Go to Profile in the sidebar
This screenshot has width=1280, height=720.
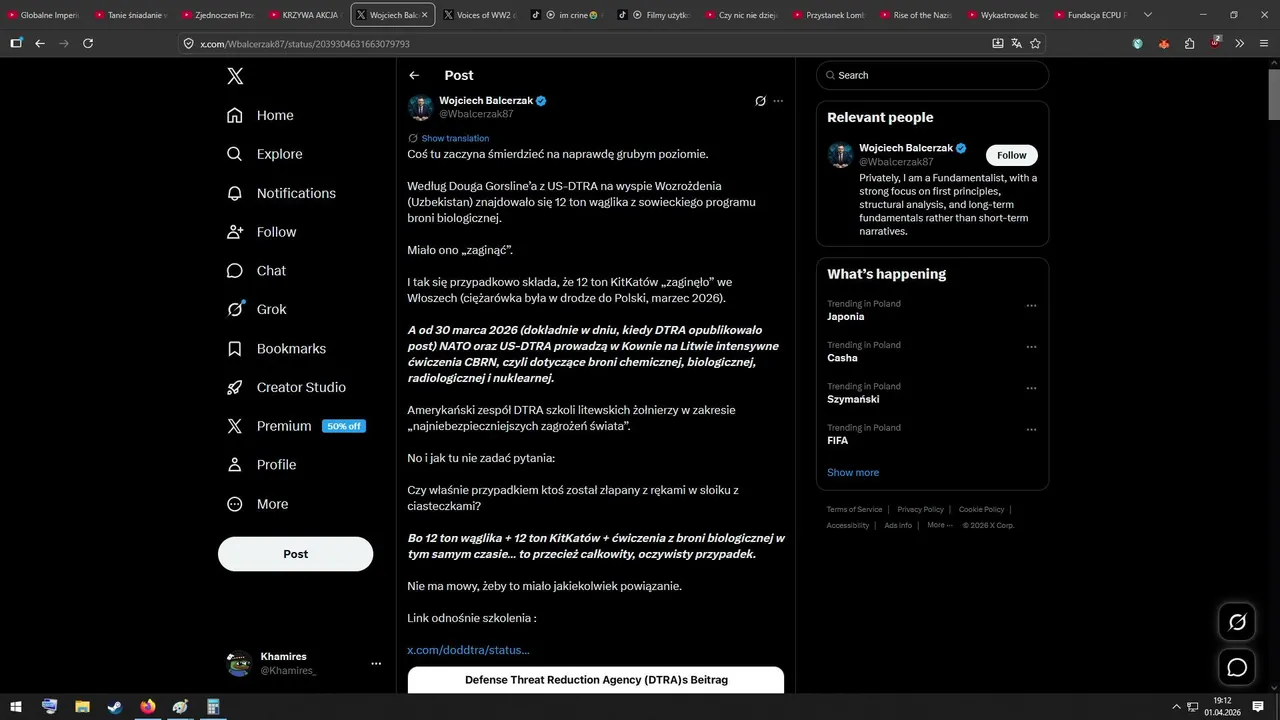click(x=261, y=465)
